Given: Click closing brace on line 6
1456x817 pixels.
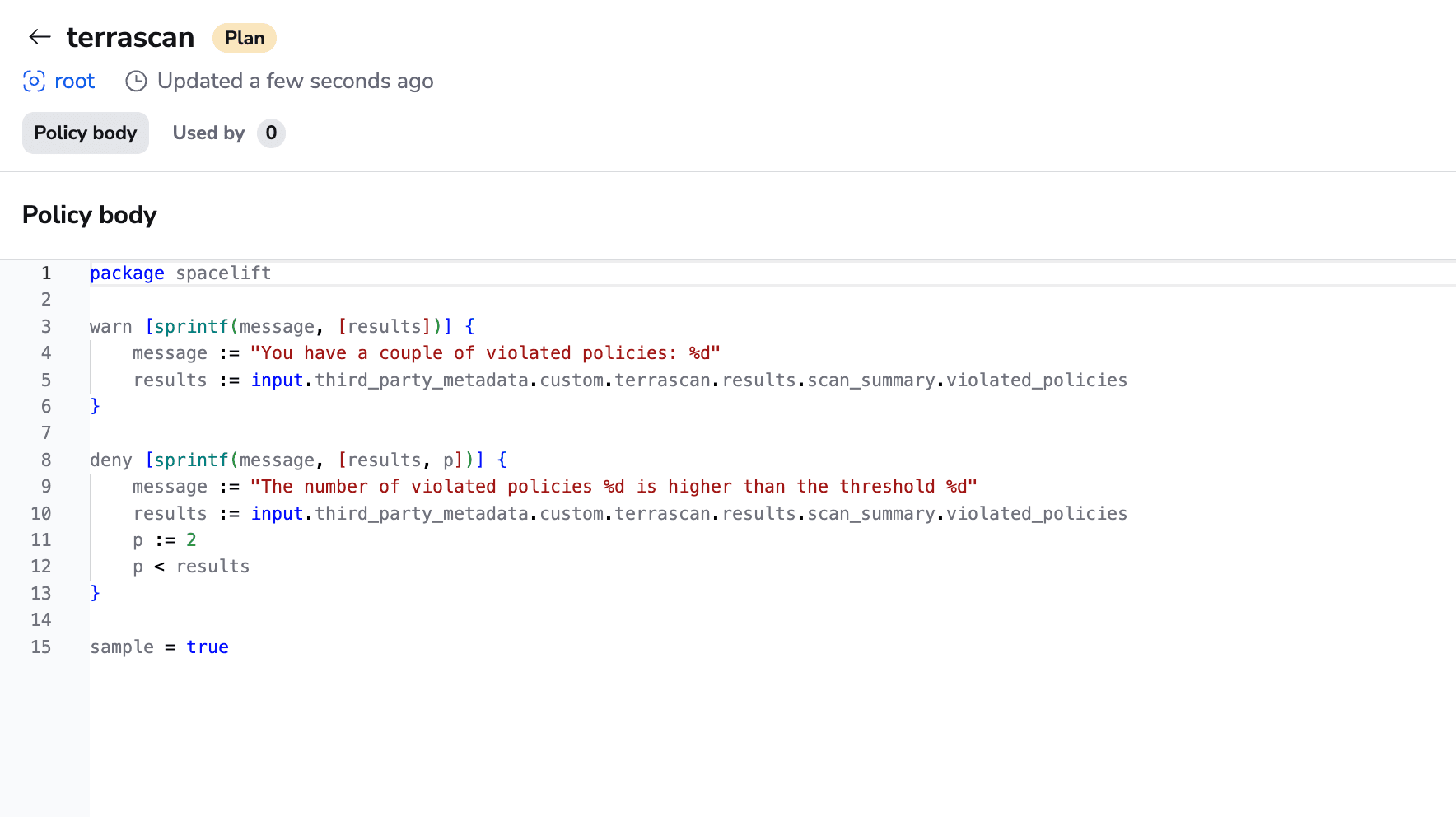Looking at the screenshot, I should pos(95,406).
